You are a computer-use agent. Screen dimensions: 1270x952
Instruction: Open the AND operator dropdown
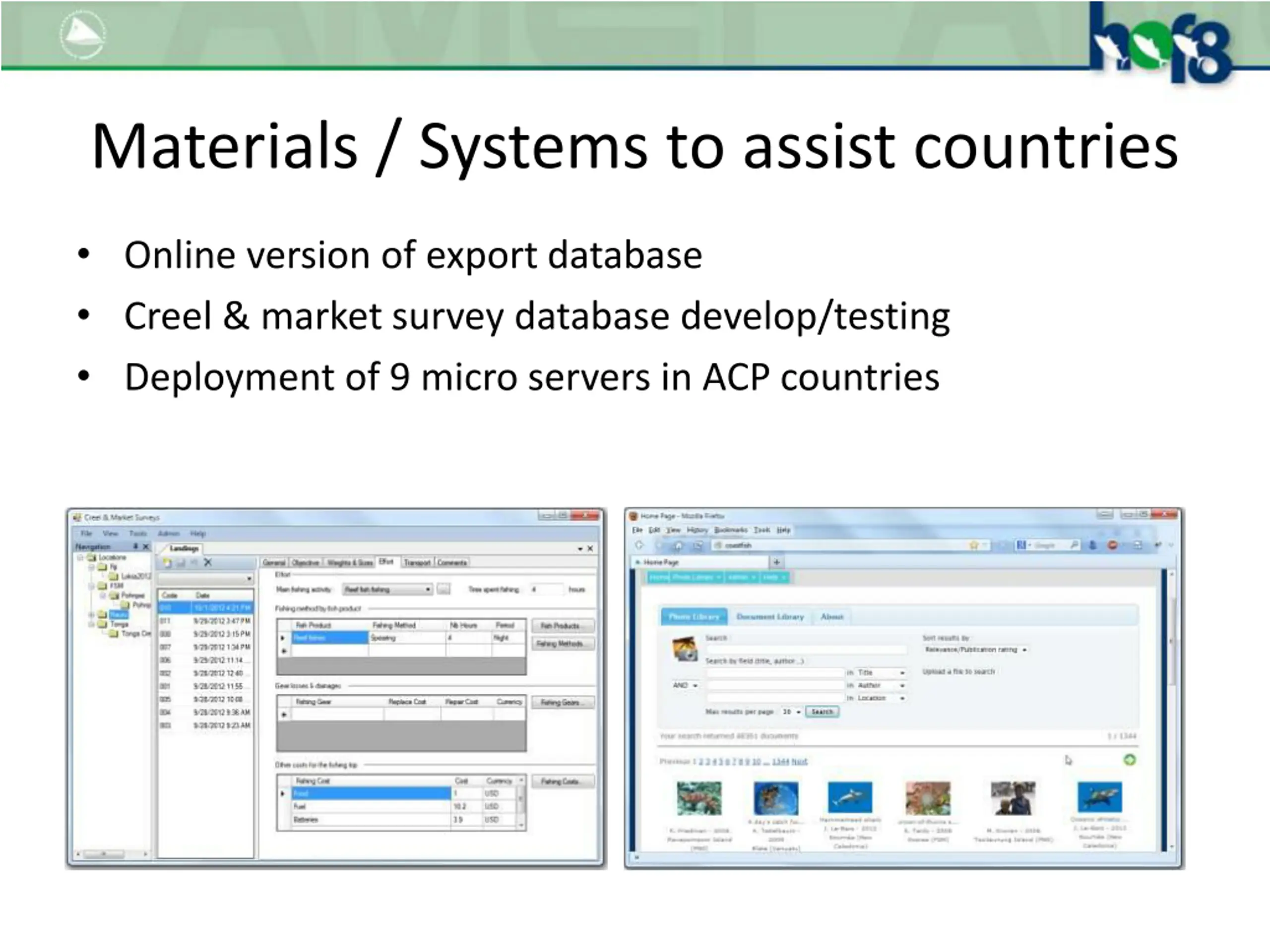(685, 686)
